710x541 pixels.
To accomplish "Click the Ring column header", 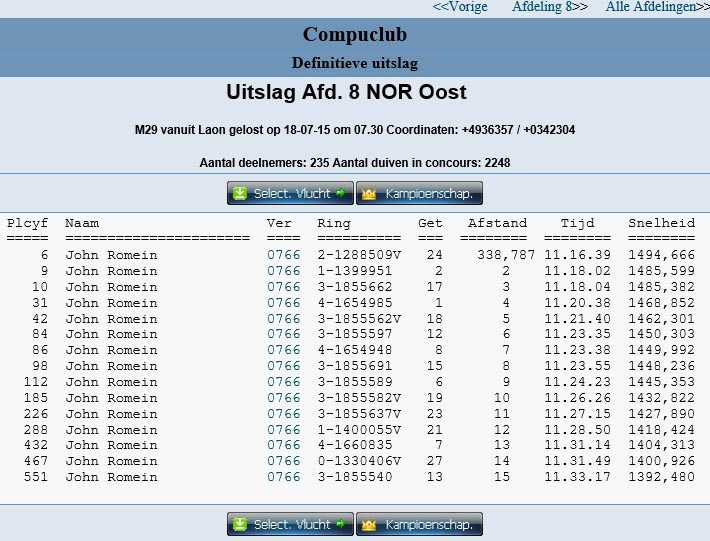I will tap(334, 223).
